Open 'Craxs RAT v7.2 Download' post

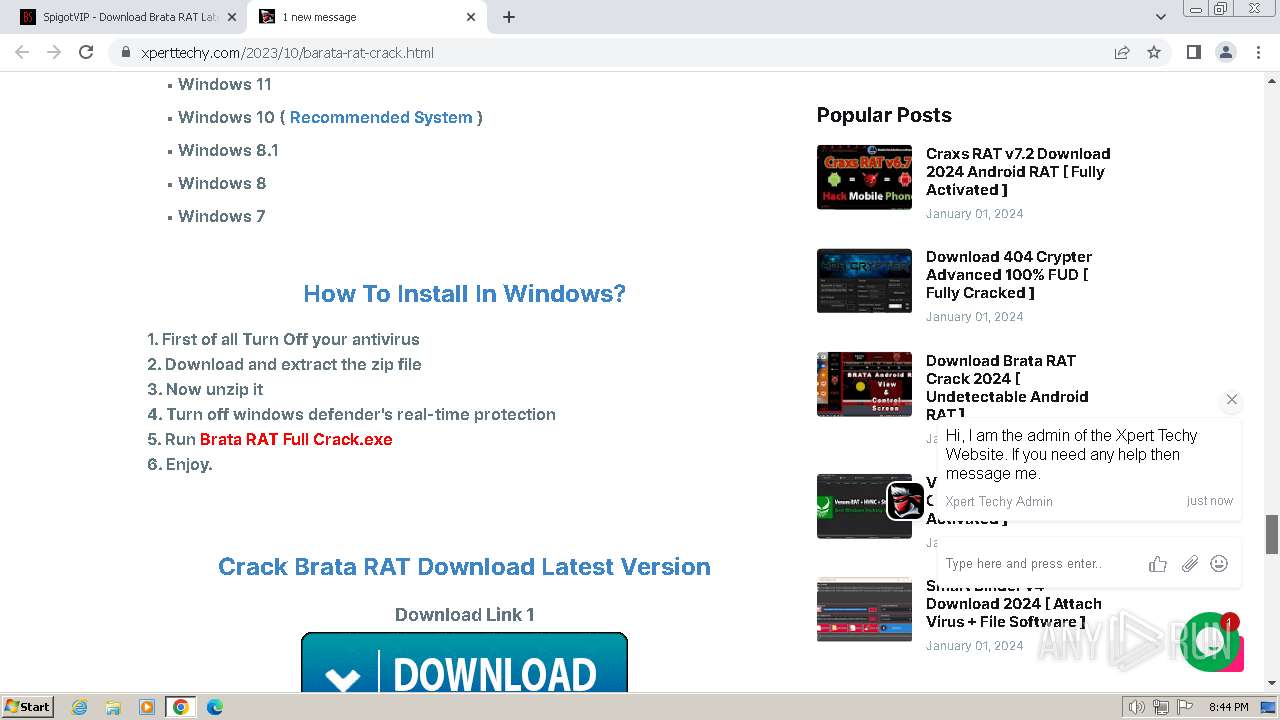pos(1018,171)
